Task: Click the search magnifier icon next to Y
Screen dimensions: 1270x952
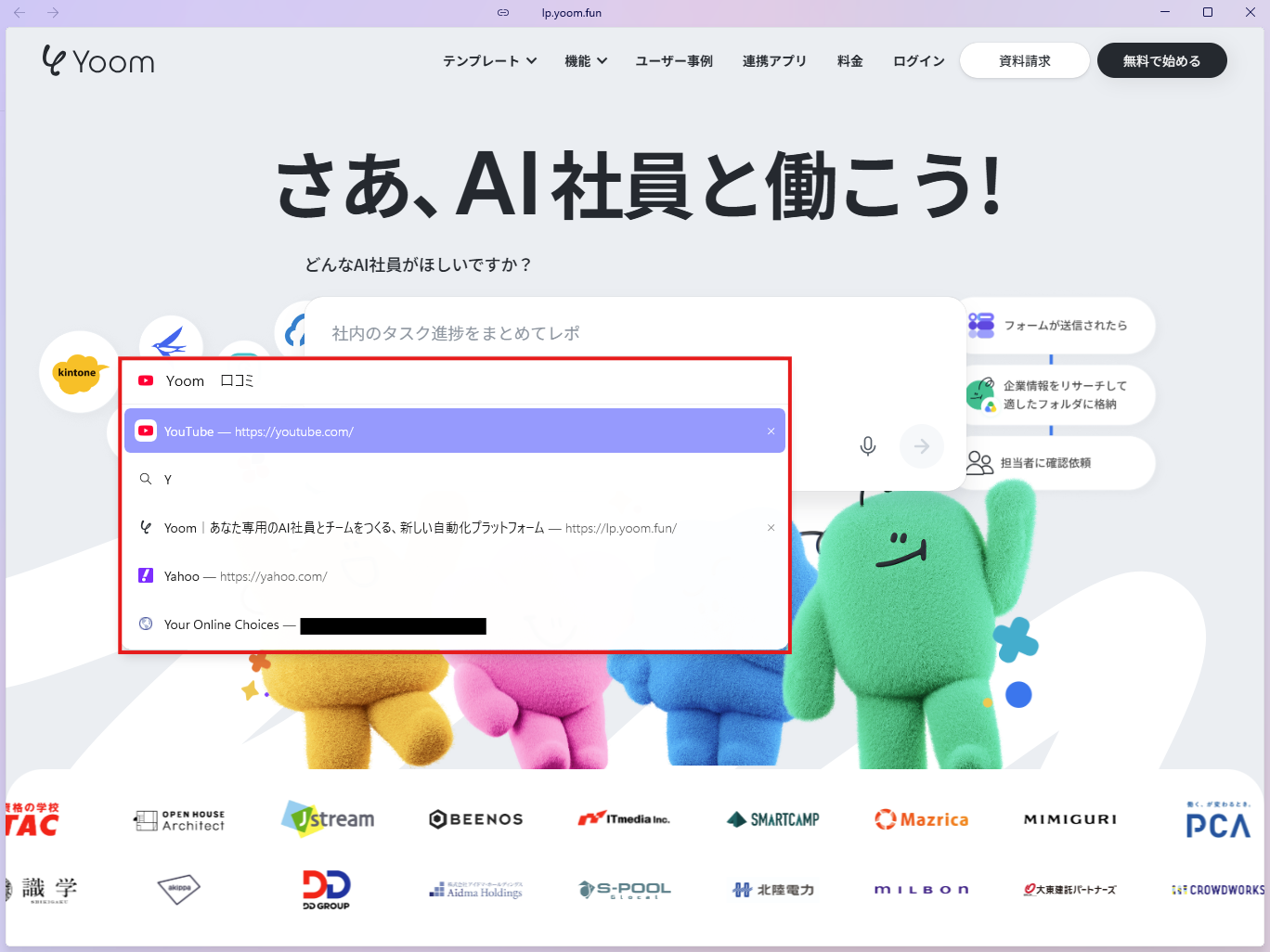Action: tap(146, 480)
